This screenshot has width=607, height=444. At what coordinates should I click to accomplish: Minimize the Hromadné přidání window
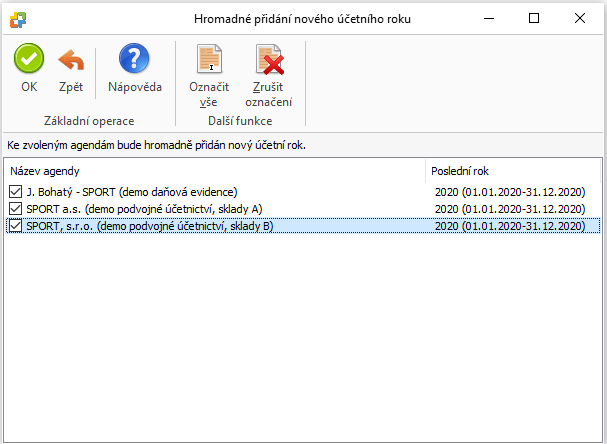click(489, 18)
